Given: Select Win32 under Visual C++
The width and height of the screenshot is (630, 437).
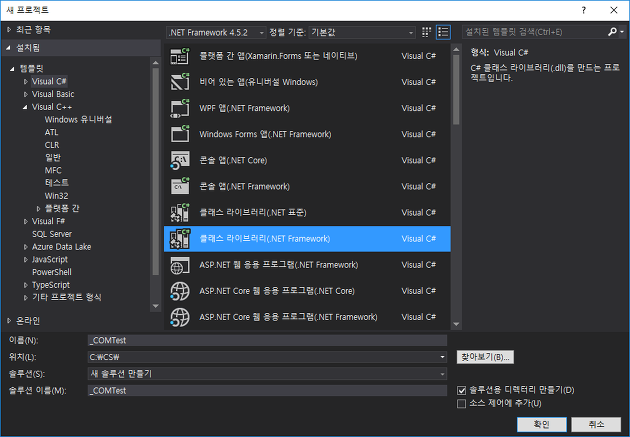Looking at the screenshot, I should (x=56, y=196).
